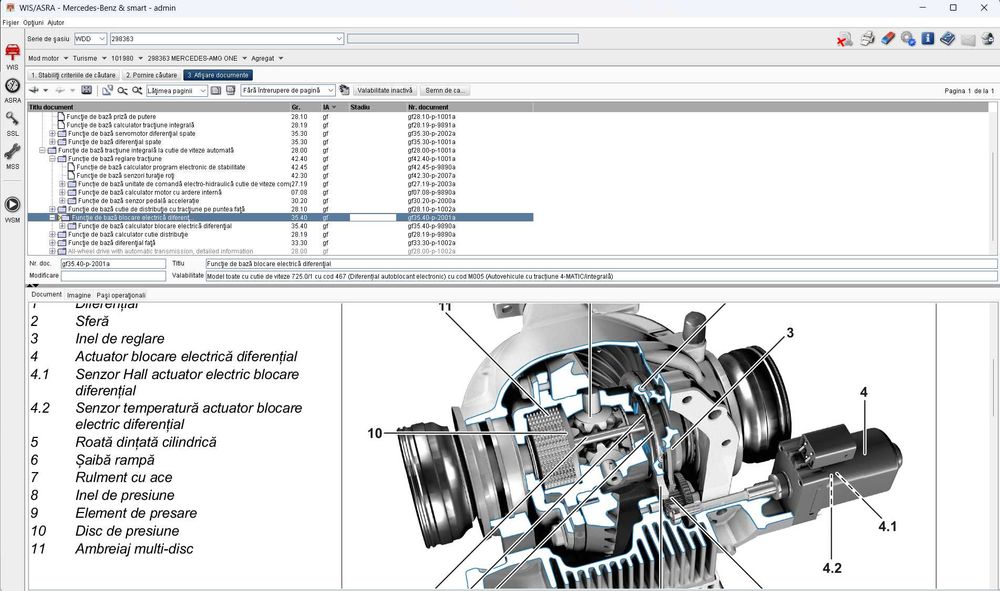This screenshot has height=591, width=1000.
Task: Click the blue info icon
Action: pos(928,39)
